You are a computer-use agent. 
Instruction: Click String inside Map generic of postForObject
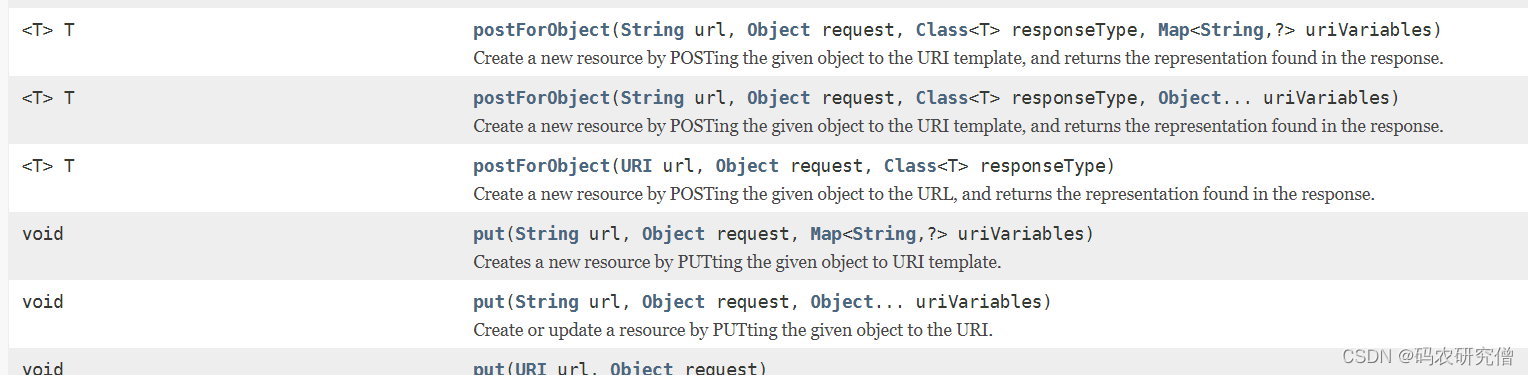[x=1232, y=30]
